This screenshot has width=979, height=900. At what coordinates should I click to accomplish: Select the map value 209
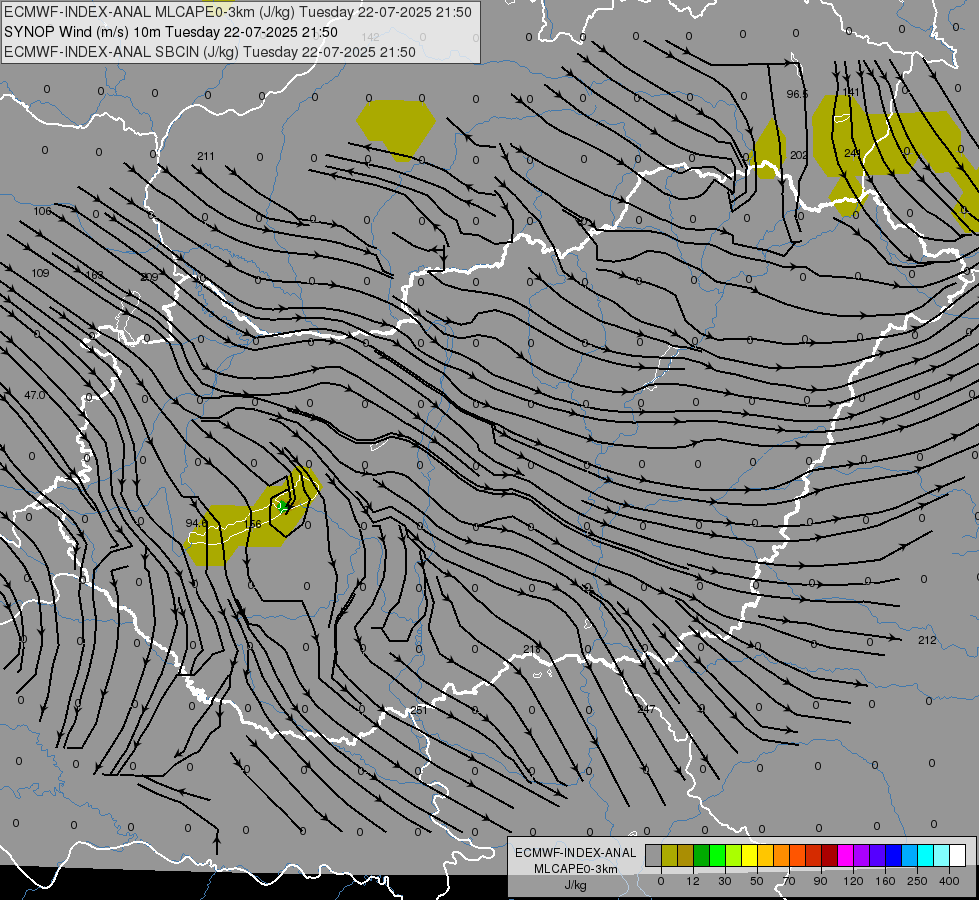click(149, 277)
